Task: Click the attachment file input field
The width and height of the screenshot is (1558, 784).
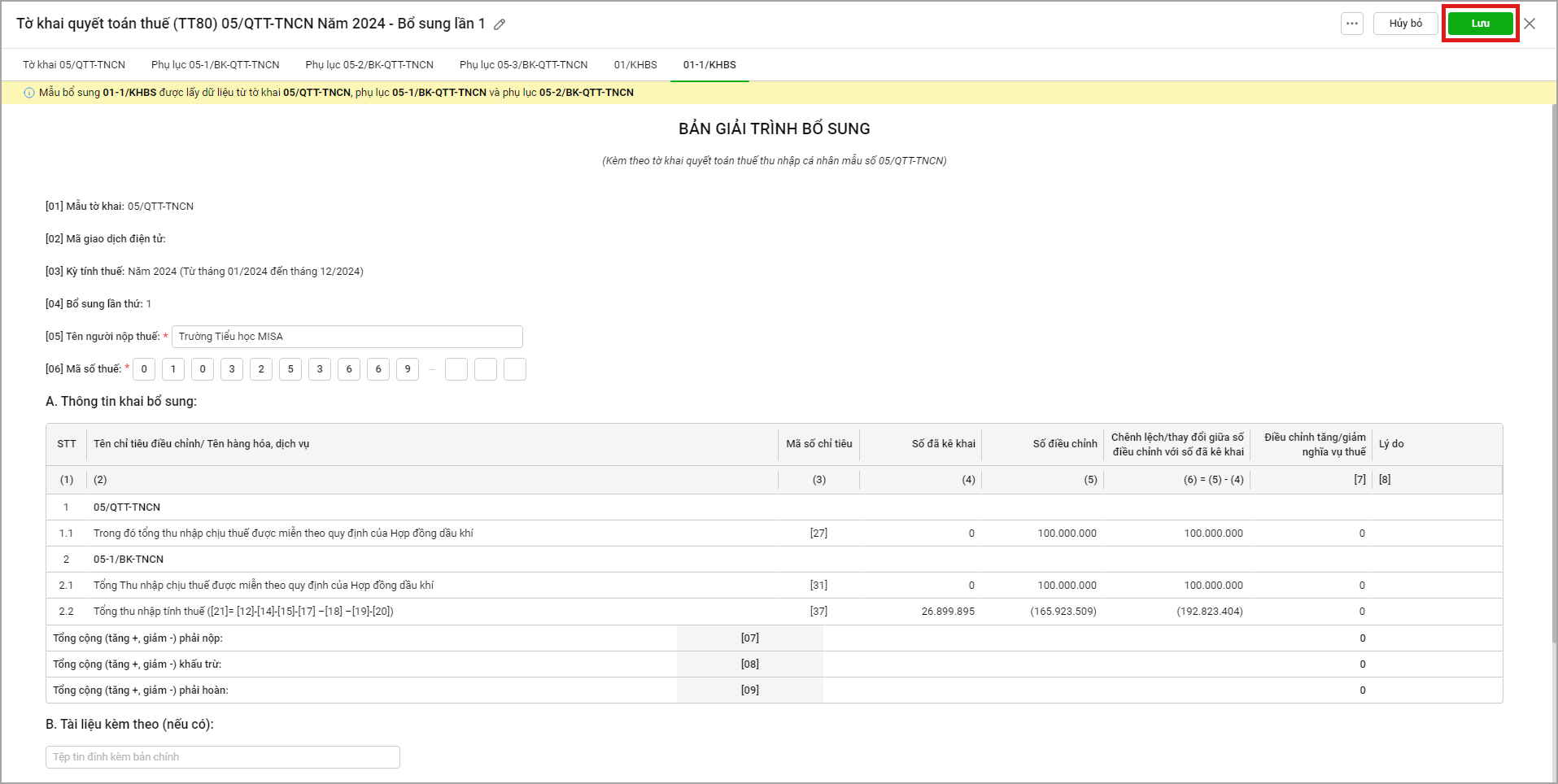Action: point(222,757)
